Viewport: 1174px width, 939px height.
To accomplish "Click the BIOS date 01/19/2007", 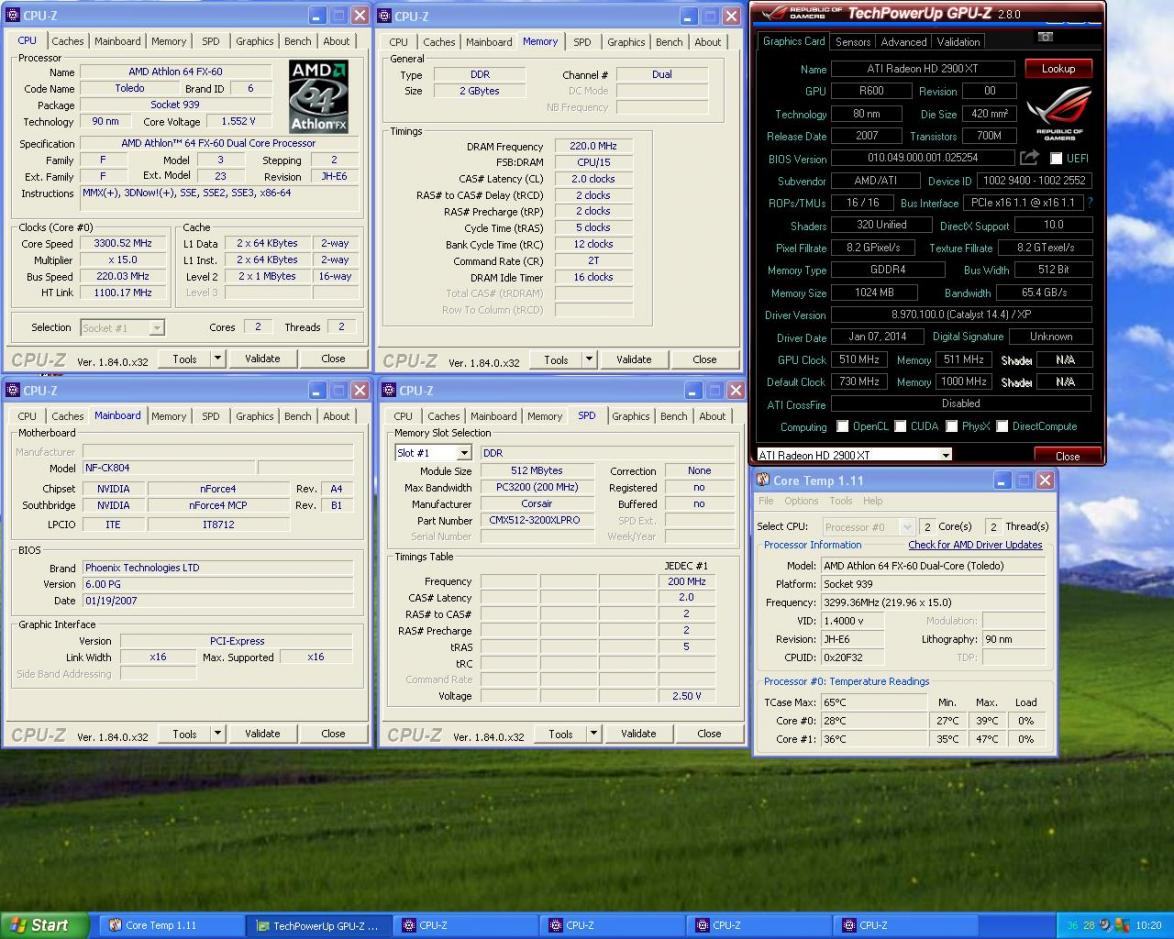I will 217,601.
